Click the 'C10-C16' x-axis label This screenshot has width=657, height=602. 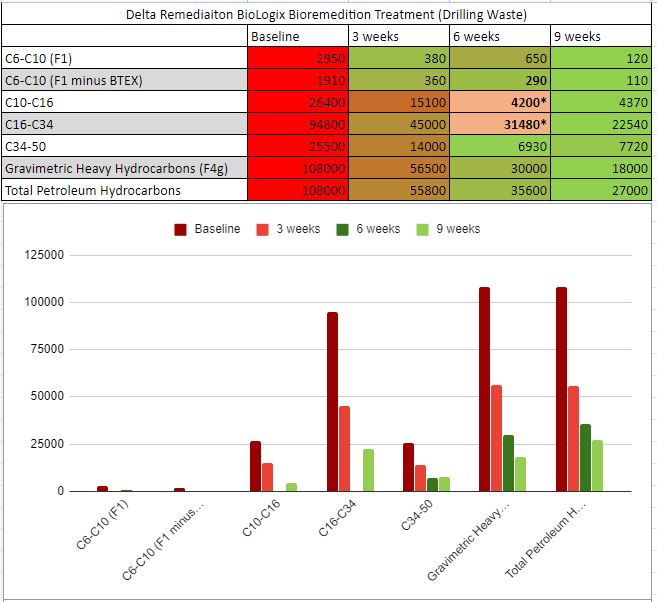pos(261,519)
